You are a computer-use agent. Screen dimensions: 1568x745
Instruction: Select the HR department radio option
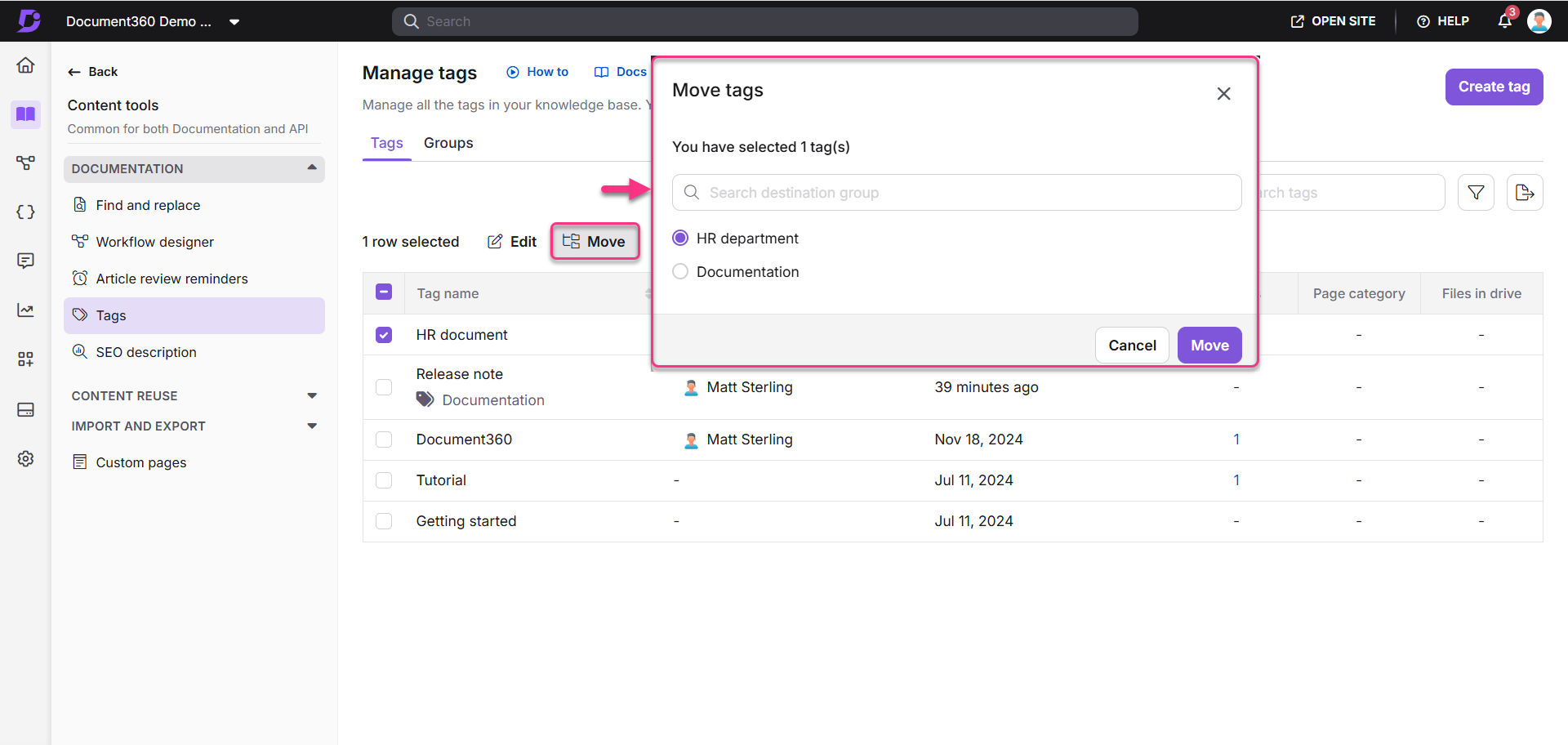680,239
